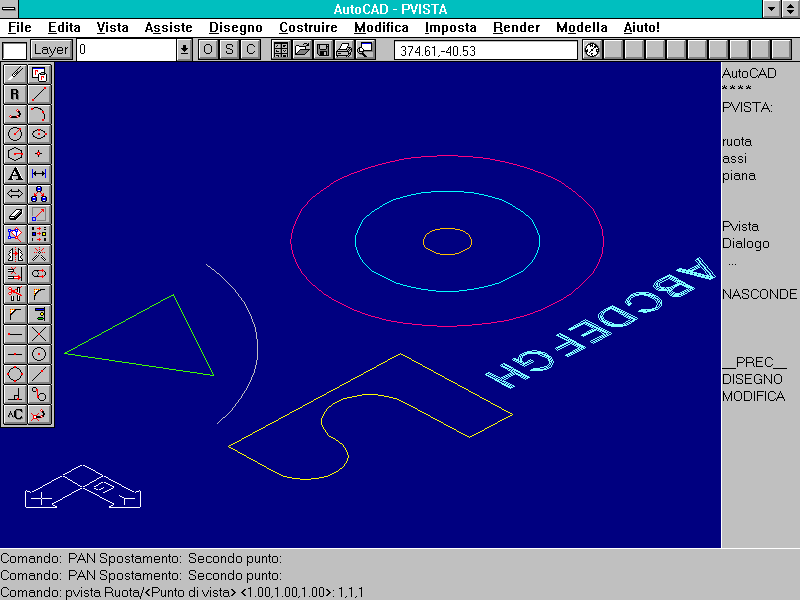Click AutoCAD at top of side menu
This screenshot has width=800, height=600.
pos(749,73)
